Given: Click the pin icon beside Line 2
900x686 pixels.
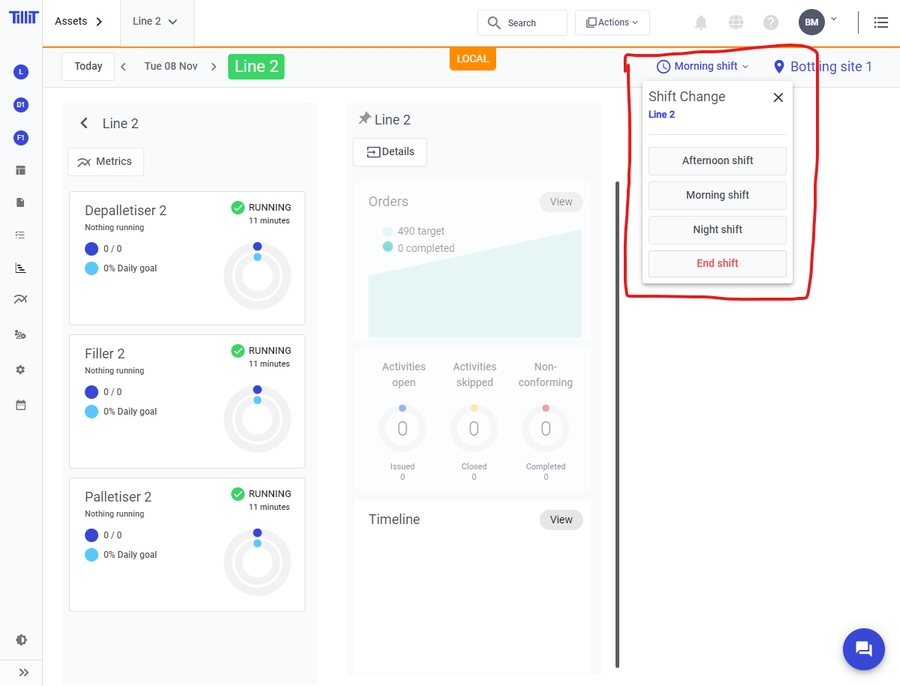Looking at the screenshot, I should tap(364, 119).
